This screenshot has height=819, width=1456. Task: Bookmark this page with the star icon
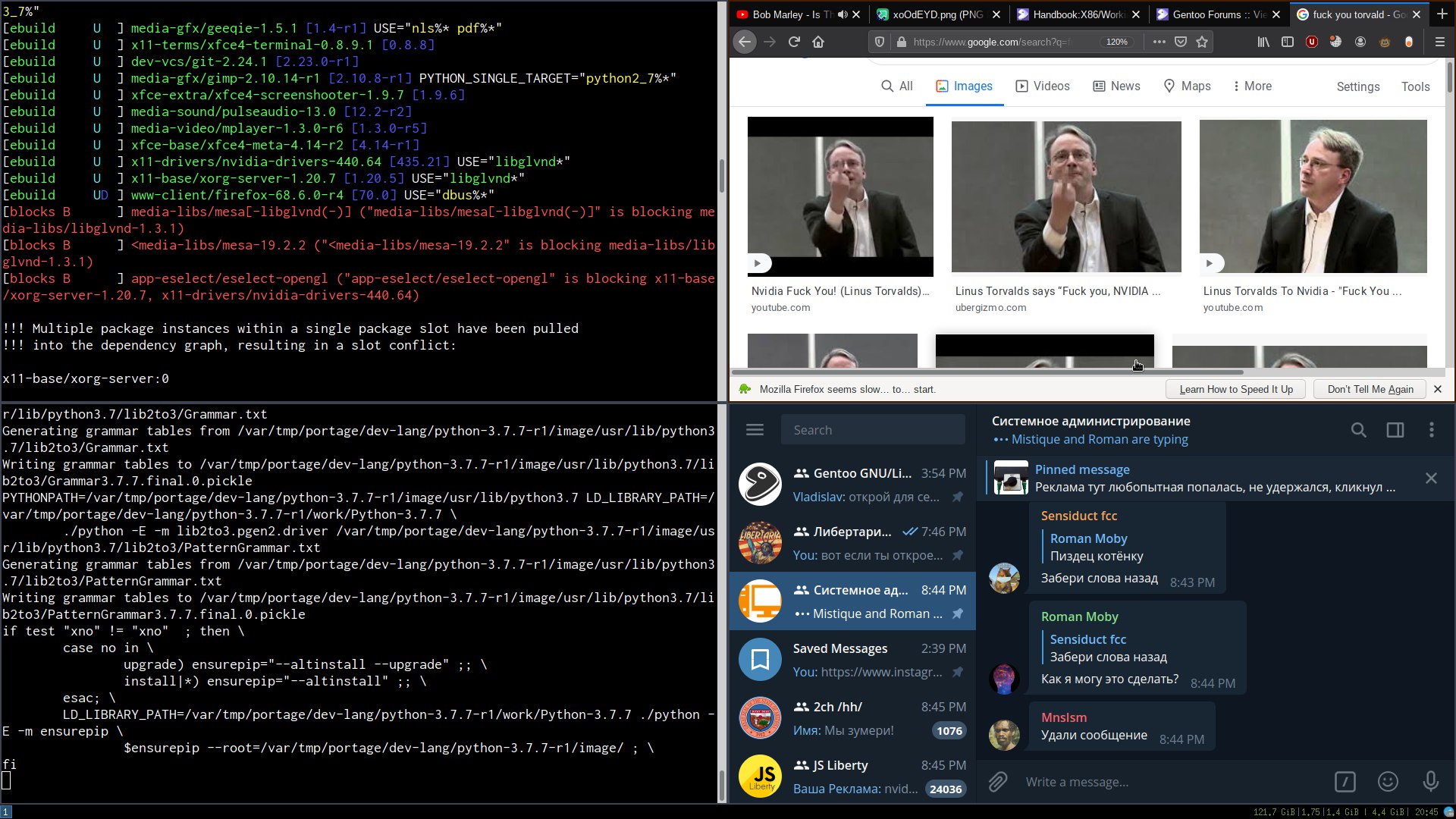1202,42
